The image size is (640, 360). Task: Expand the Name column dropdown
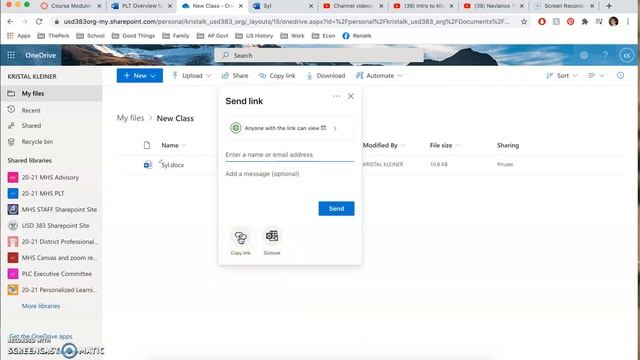[x=184, y=145]
